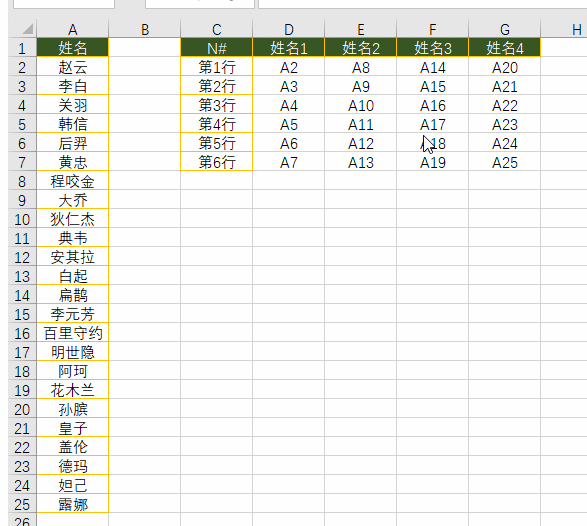Click cell containing 百里守约
Screen dimensions: 587x526
[73, 333]
